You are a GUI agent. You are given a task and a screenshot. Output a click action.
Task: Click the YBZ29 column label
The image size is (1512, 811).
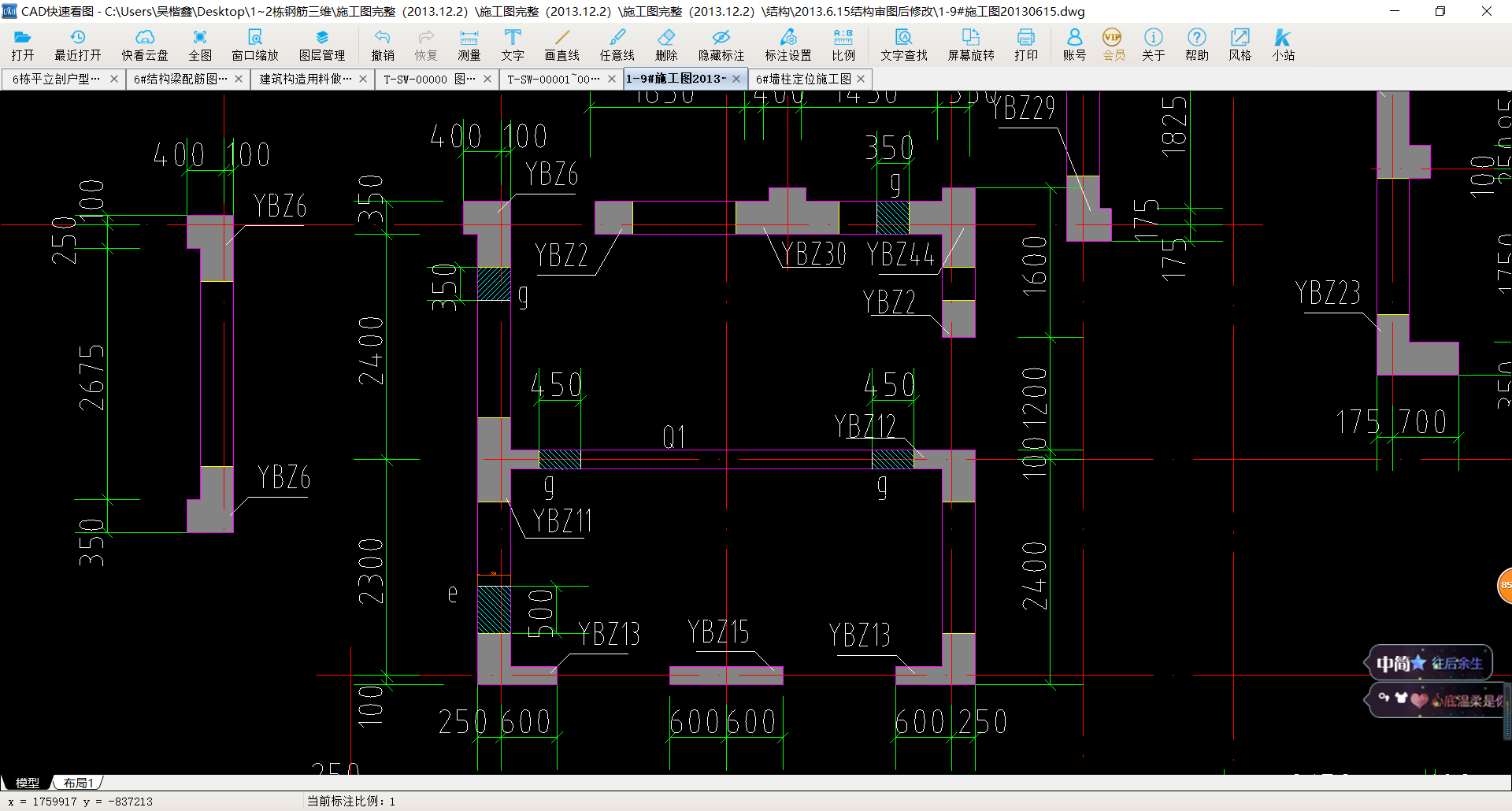pos(1023,108)
